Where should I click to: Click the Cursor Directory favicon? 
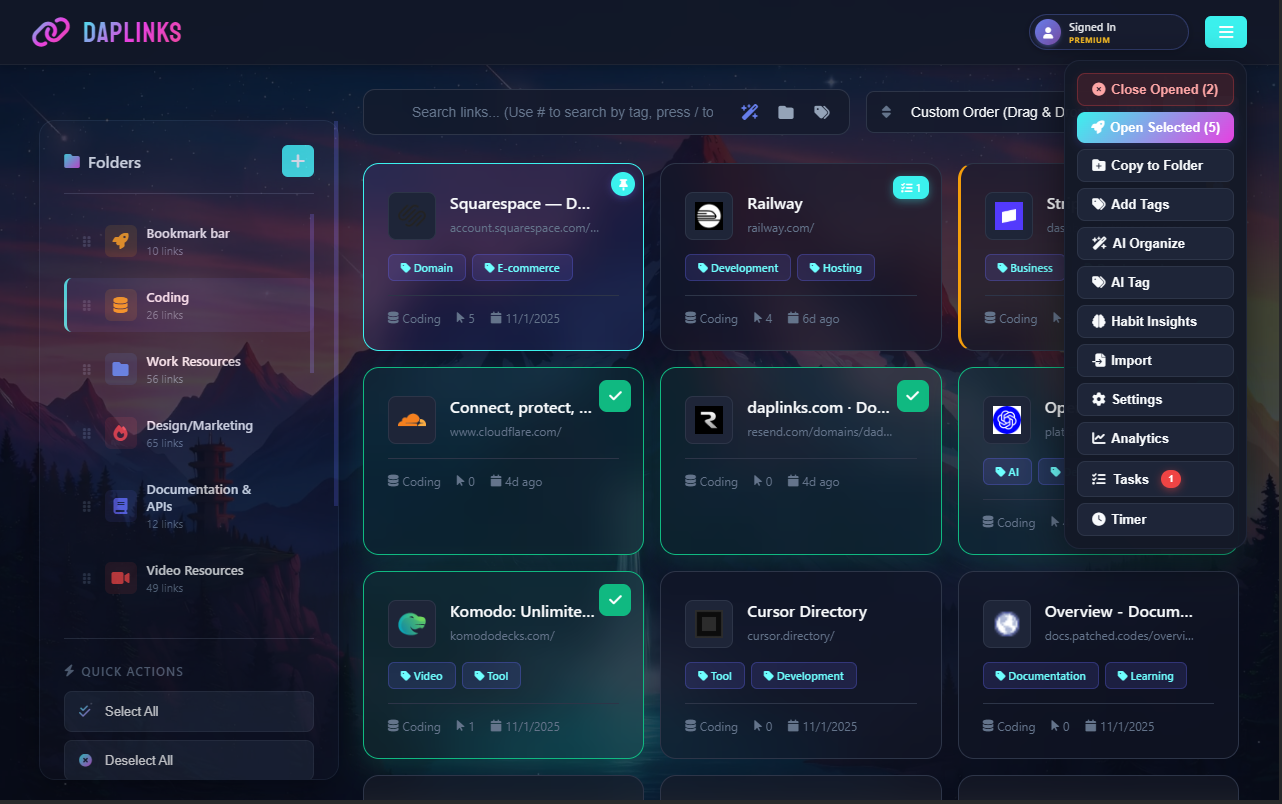coord(709,624)
